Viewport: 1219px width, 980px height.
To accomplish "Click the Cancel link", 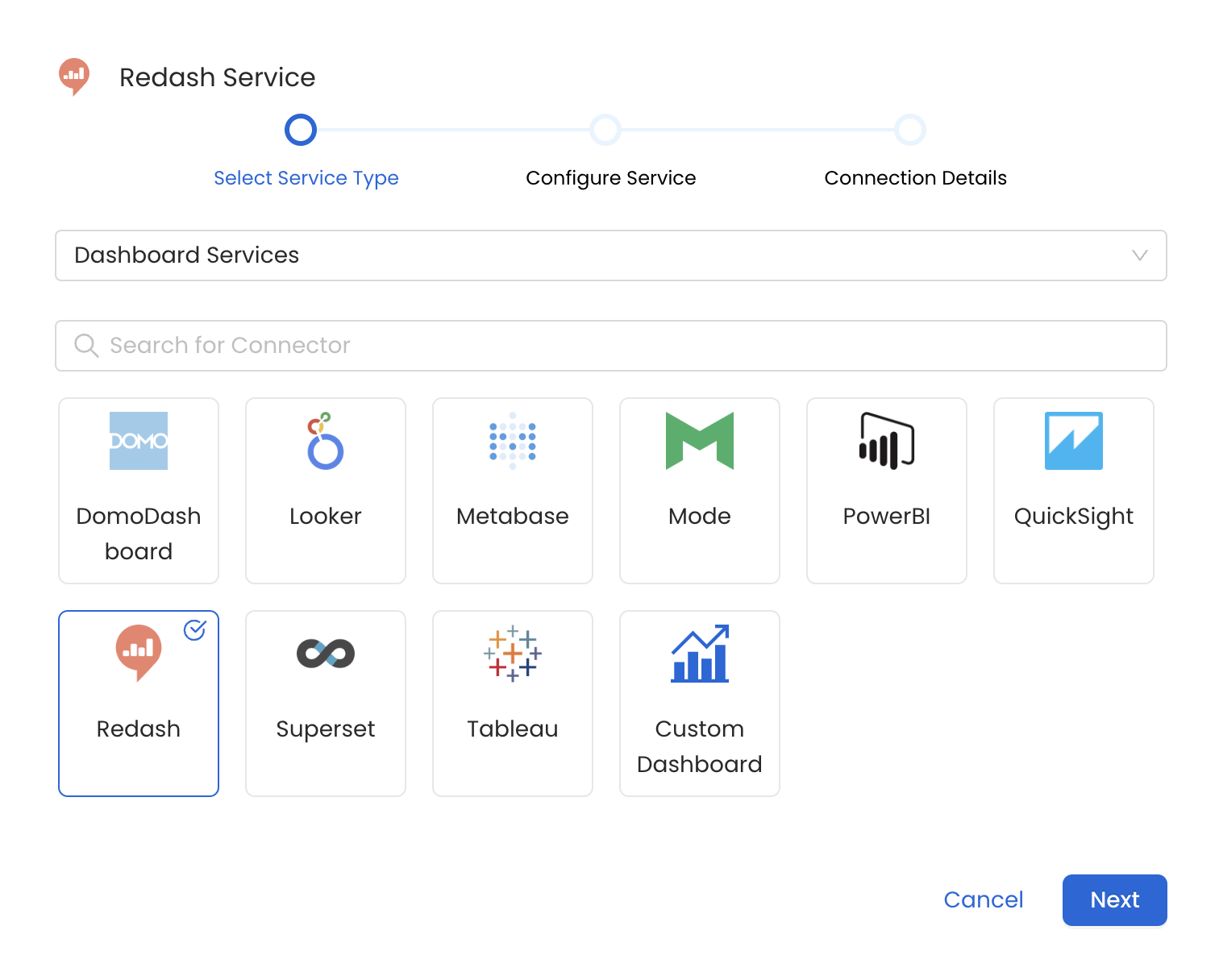I will click(983, 899).
